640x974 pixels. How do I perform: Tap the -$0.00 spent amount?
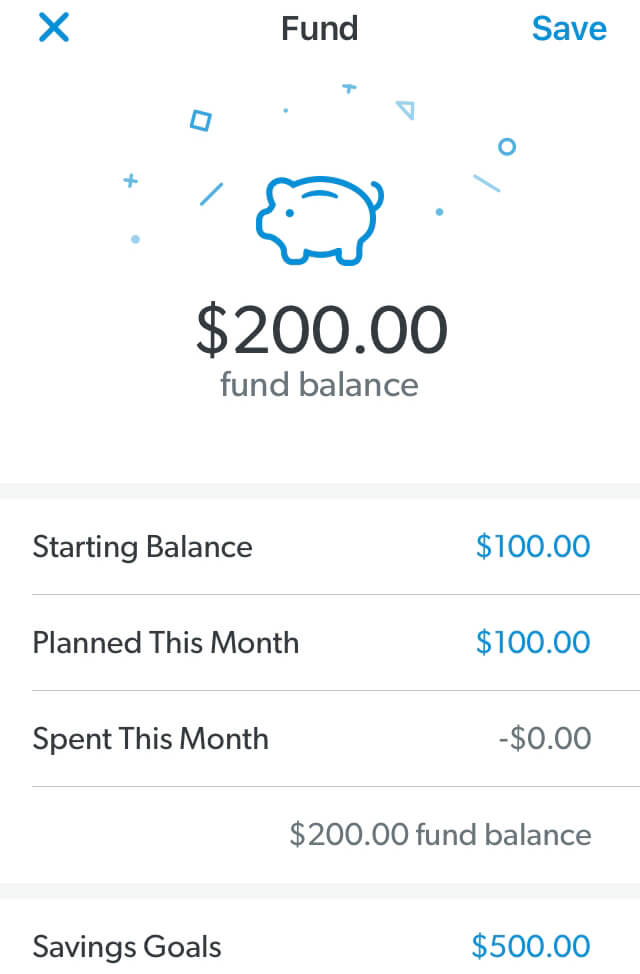[545, 739]
